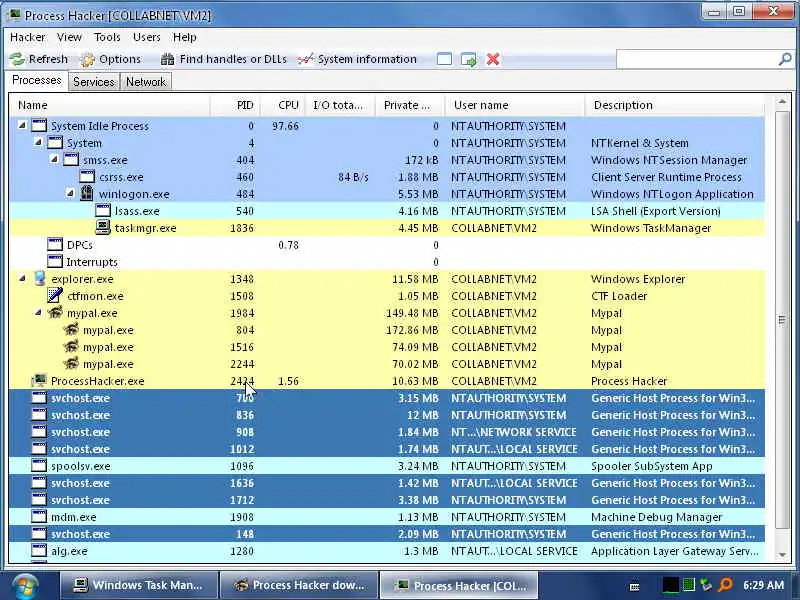Sort by the Description column header
The image size is (800, 600).
point(674,105)
